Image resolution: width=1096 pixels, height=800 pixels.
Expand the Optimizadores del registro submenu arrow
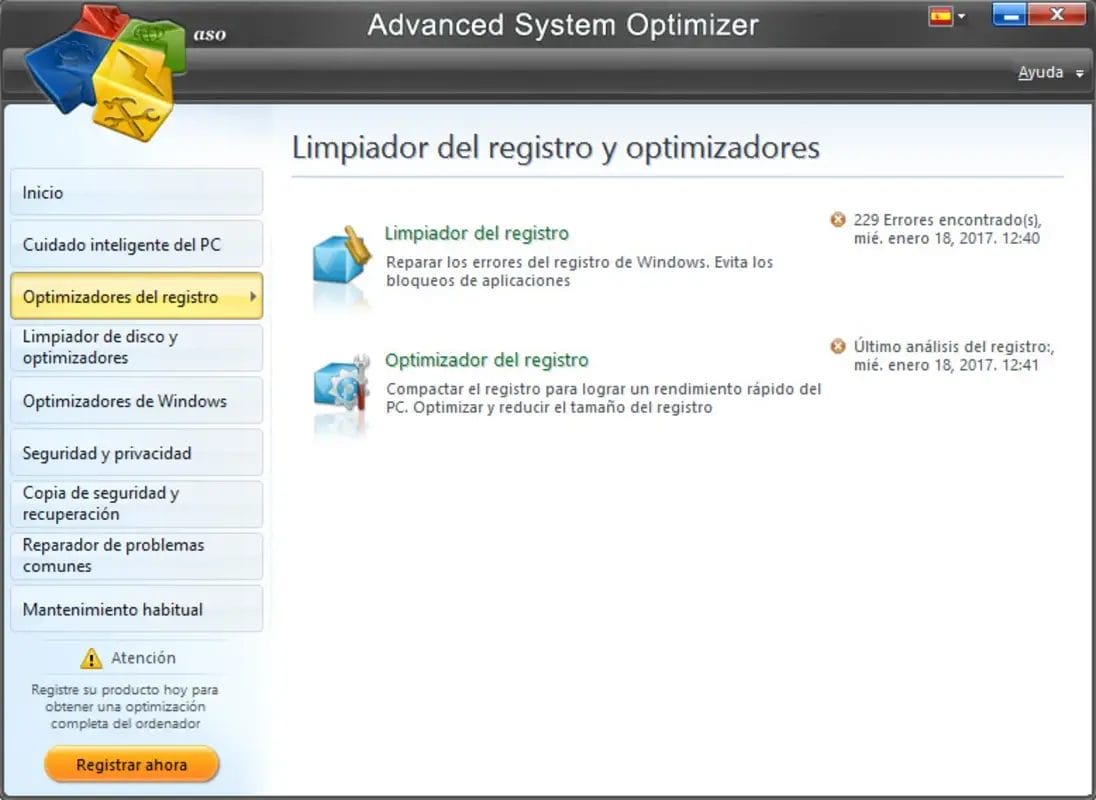coord(252,297)
